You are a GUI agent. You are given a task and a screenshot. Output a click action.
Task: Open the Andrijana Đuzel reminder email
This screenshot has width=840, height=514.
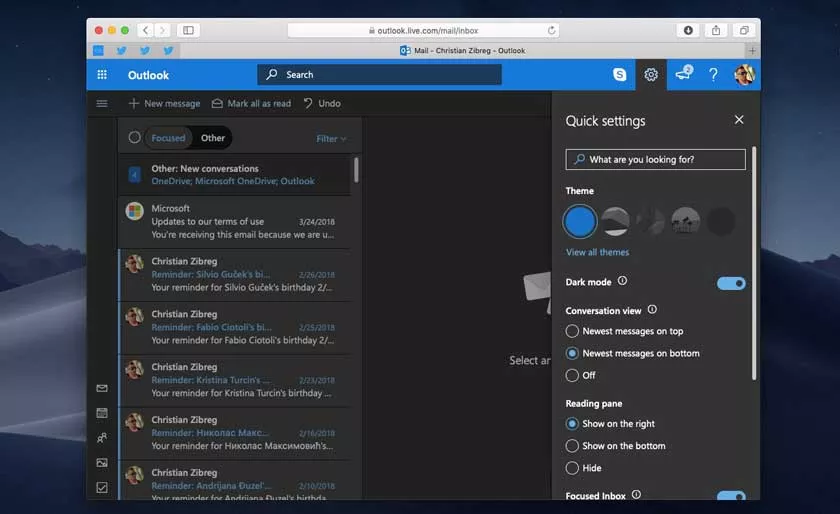coord(235,481)
